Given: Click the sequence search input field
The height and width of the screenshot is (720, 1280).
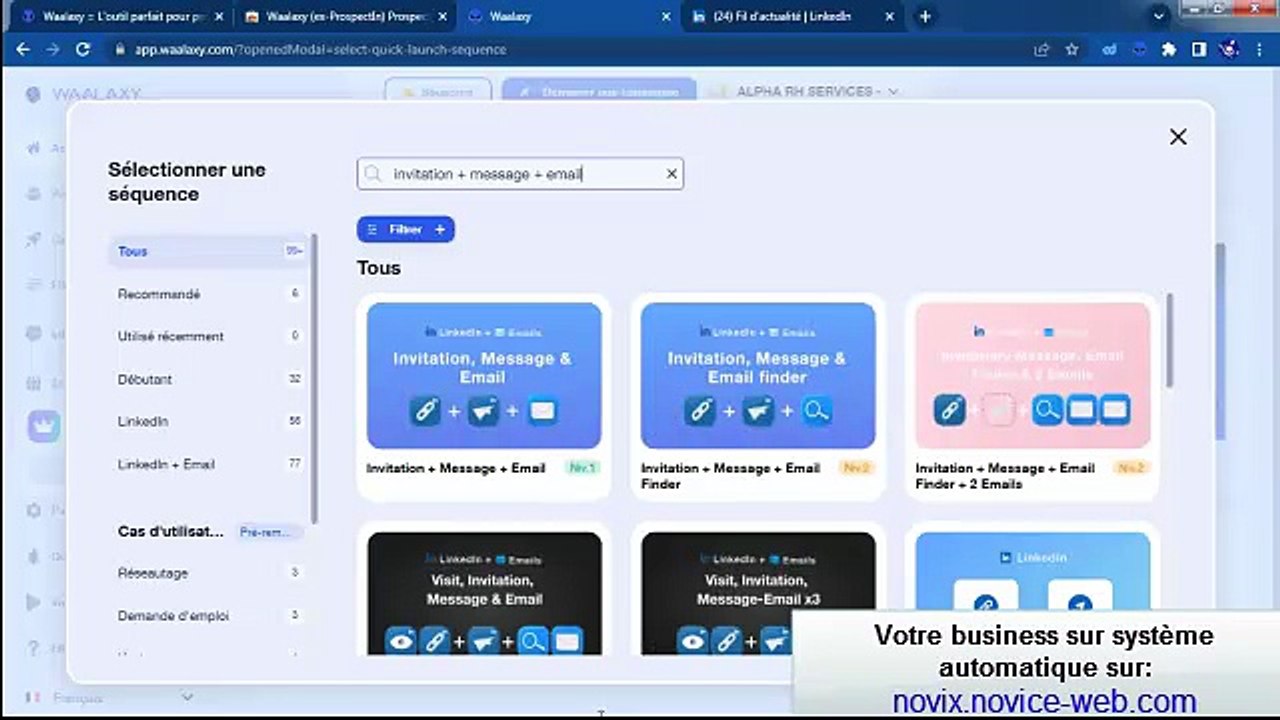Looking at the screenshot, I should click(520, 174).
